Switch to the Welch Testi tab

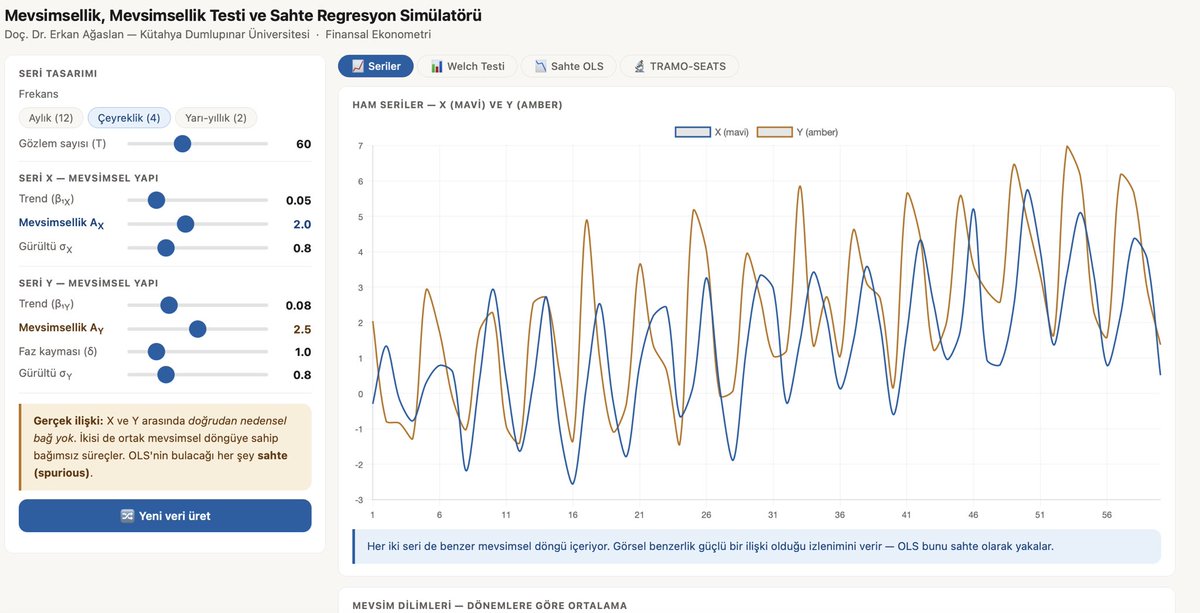pyautogui.click(x=468, y=66)
